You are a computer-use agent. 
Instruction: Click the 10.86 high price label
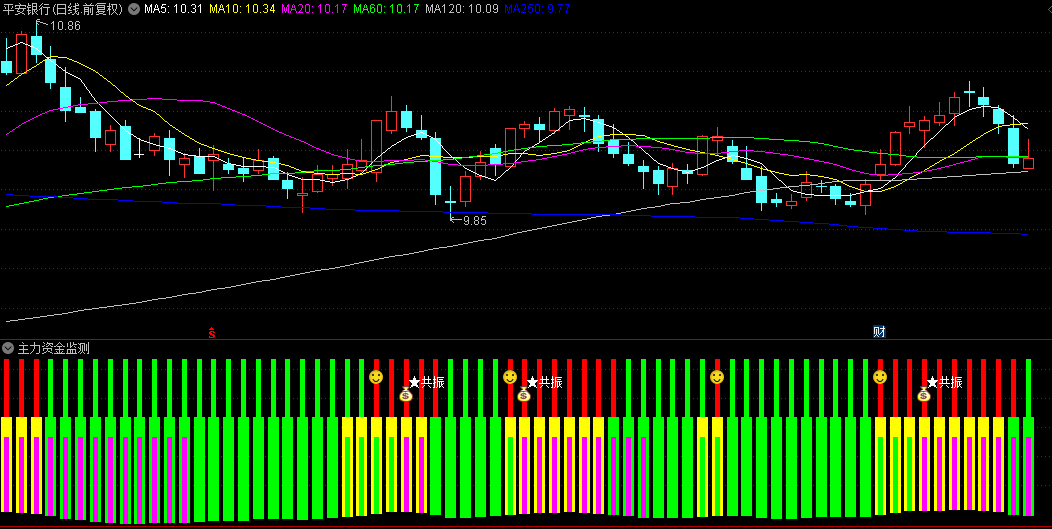(65, 26)
